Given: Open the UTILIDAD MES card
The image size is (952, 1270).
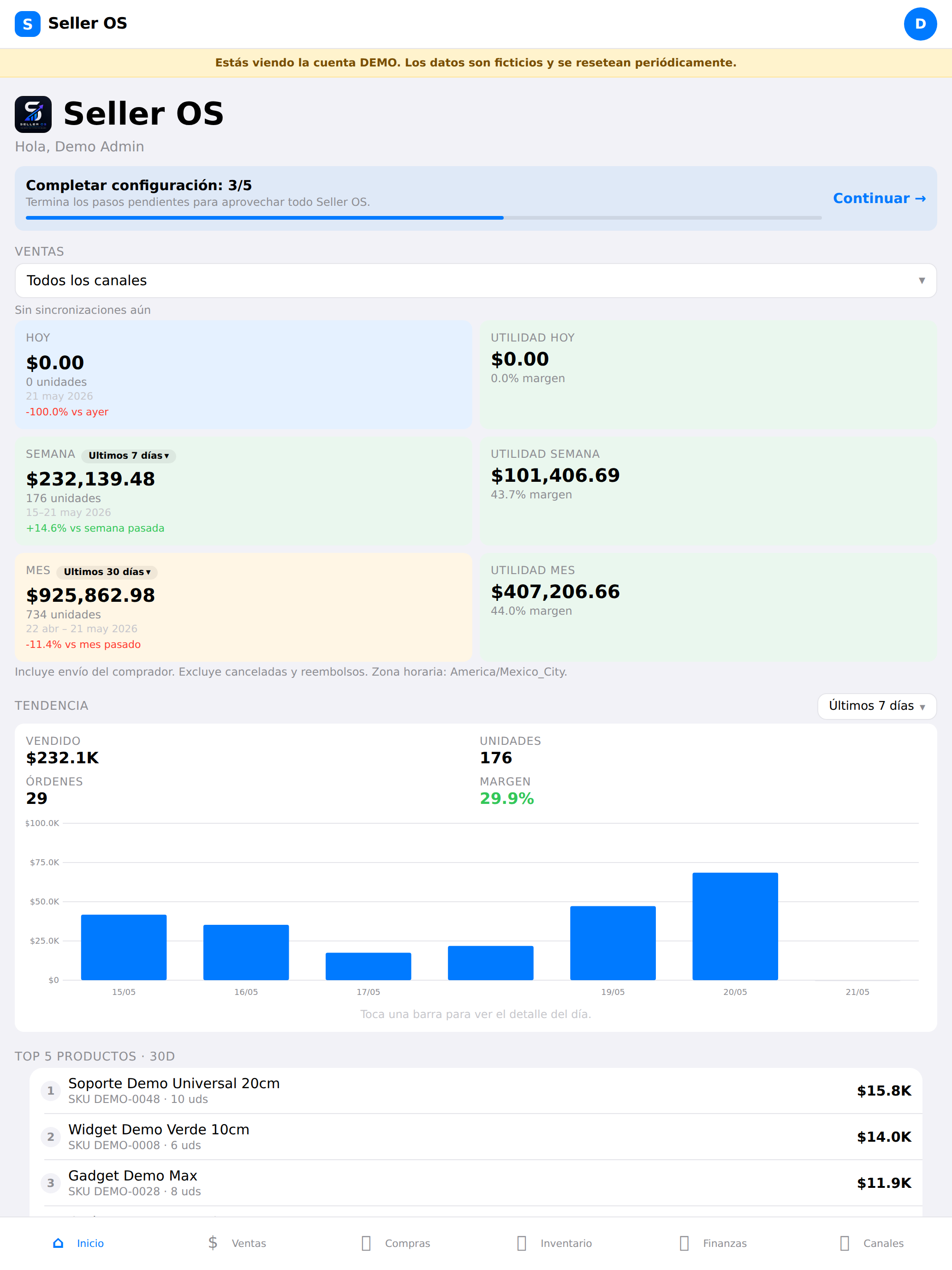Looking at the screenshot, I should click(708, 607).
